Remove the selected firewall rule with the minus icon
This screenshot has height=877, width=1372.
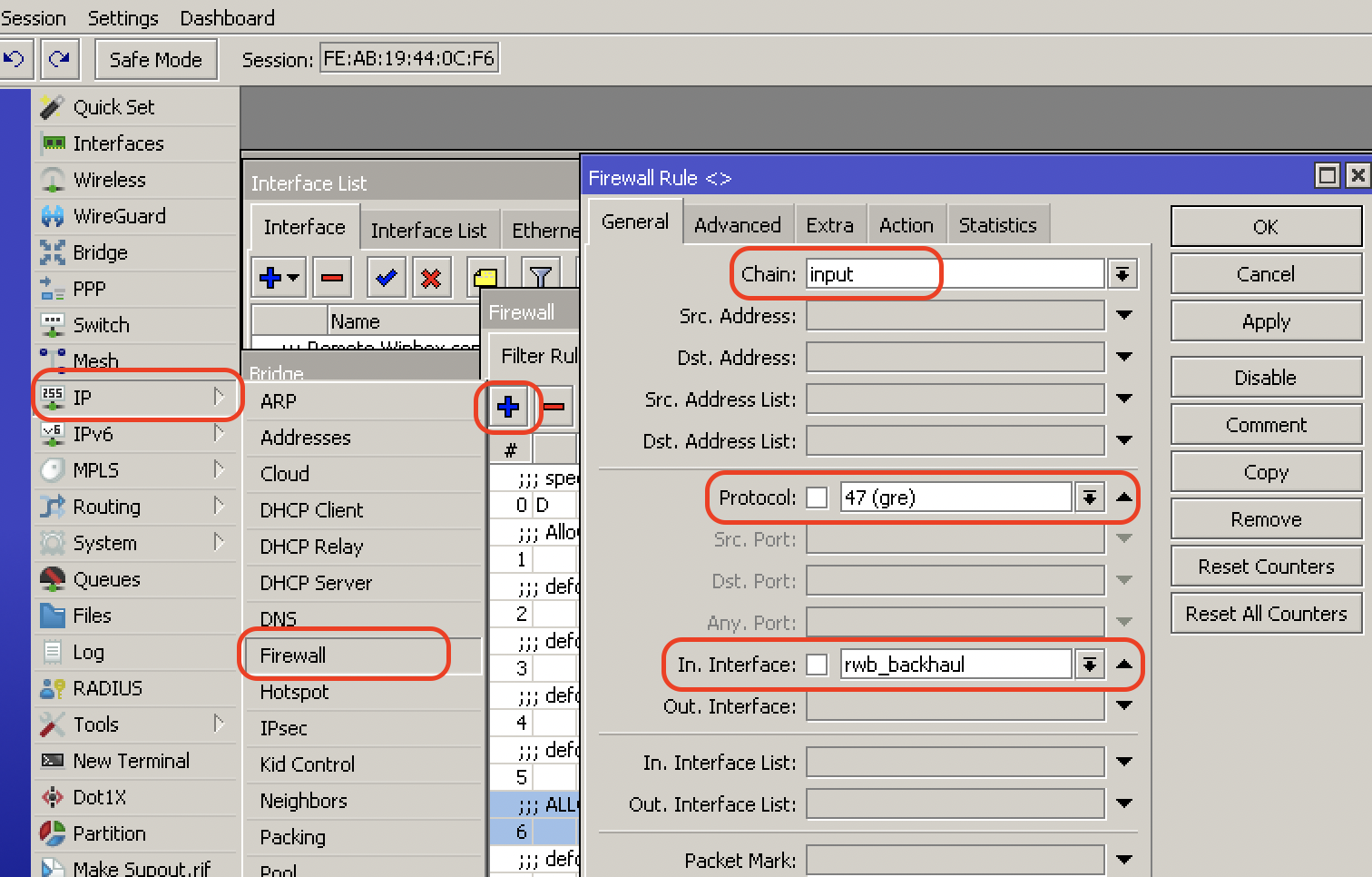click(554, 407)
